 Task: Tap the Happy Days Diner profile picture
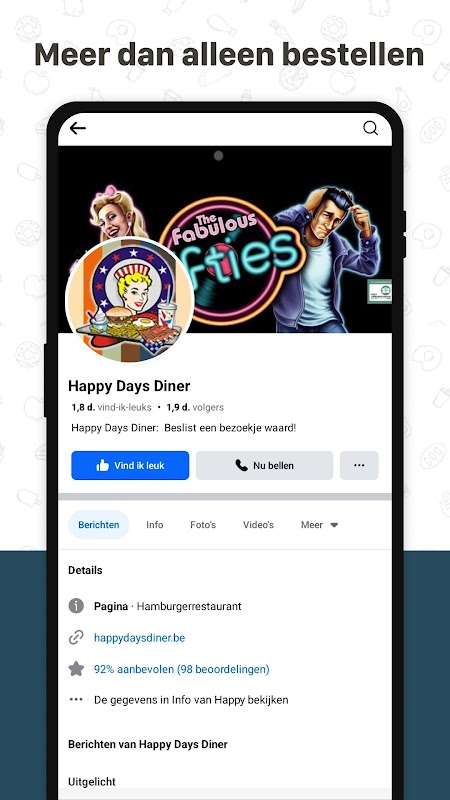click(130, 300)
